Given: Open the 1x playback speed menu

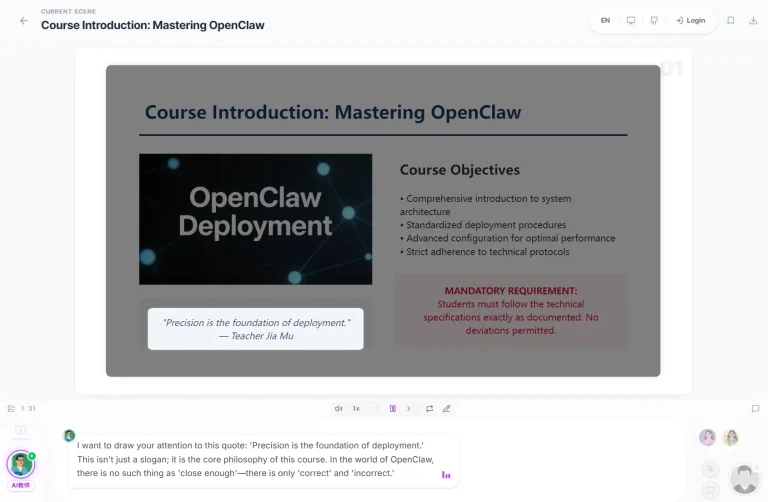Looking at the screenshot, I should (356, 408).
